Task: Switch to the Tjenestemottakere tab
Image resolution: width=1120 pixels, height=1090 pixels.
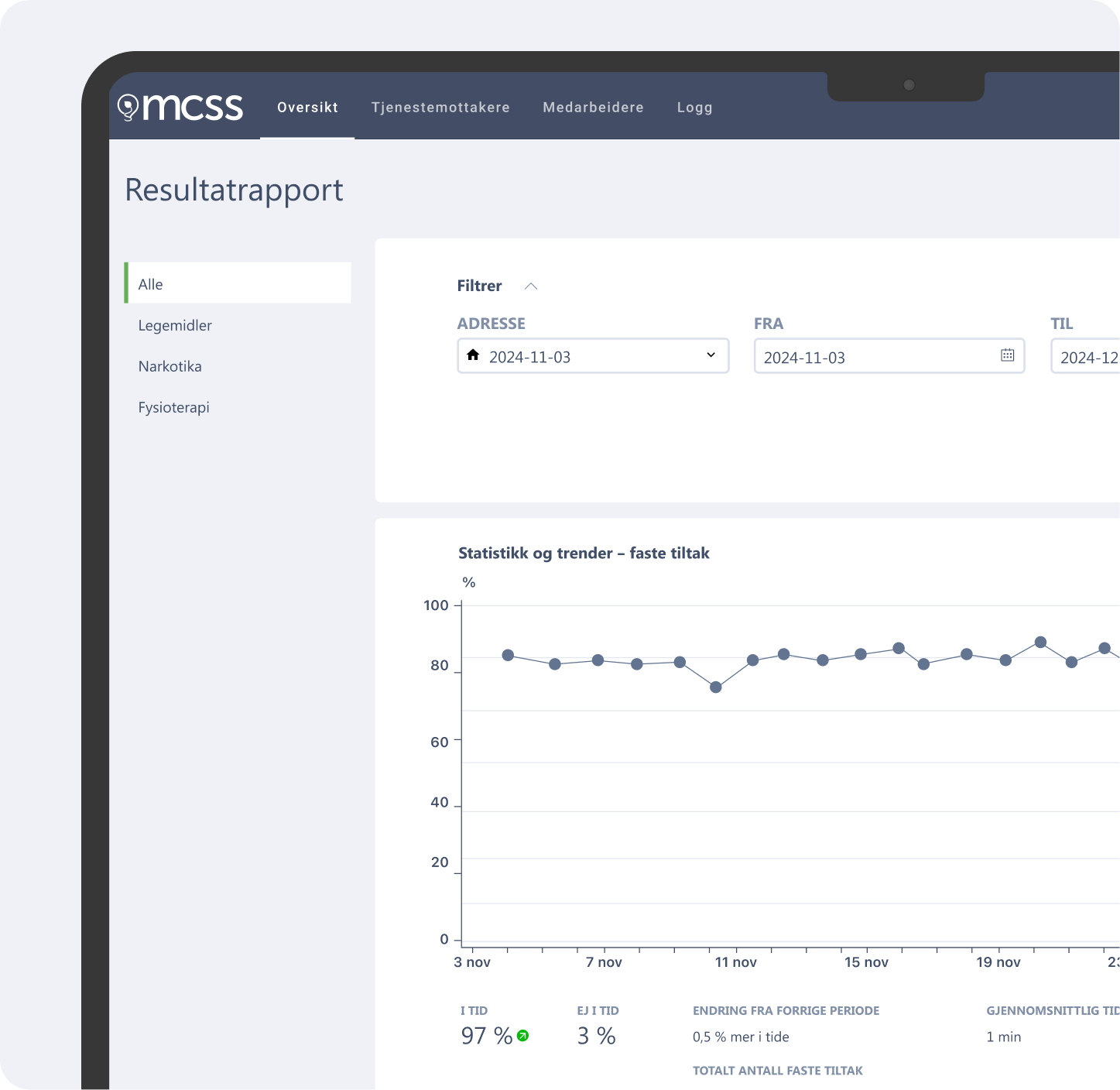Action: 440,108
